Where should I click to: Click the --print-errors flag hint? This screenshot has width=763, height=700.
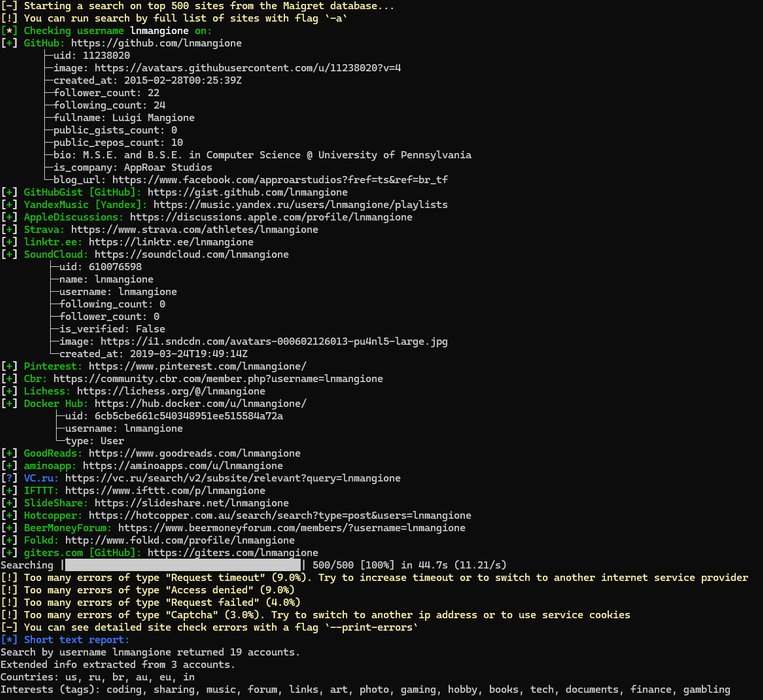pyautogui.click(x=209, y=628)
